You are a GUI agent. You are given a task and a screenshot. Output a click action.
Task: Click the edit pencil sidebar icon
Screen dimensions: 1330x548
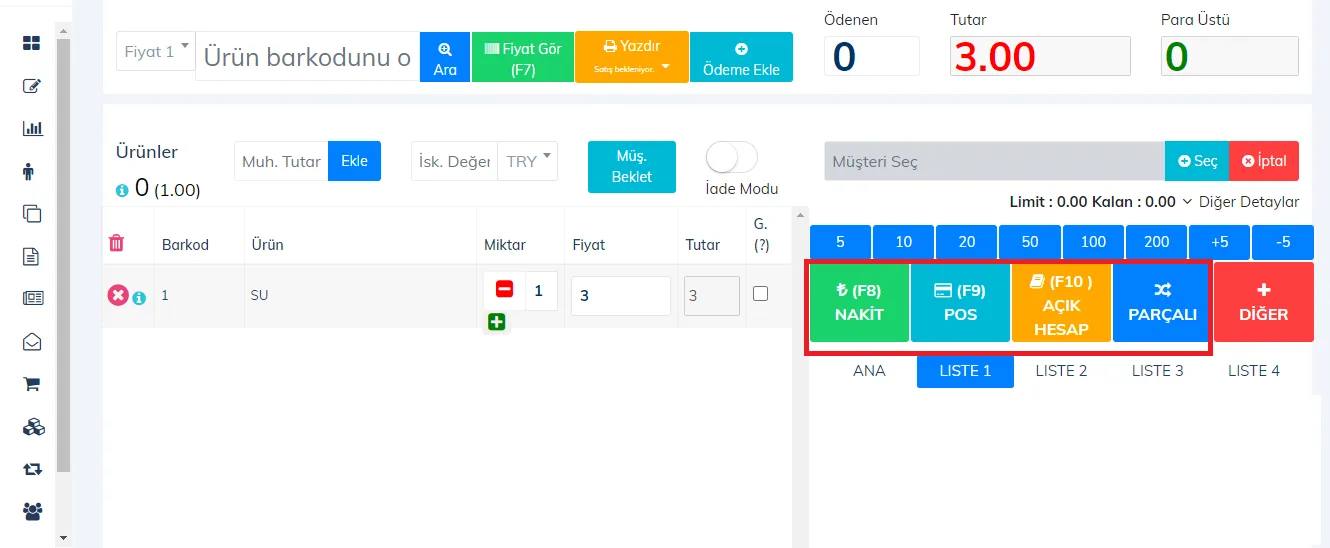[32, 86]
